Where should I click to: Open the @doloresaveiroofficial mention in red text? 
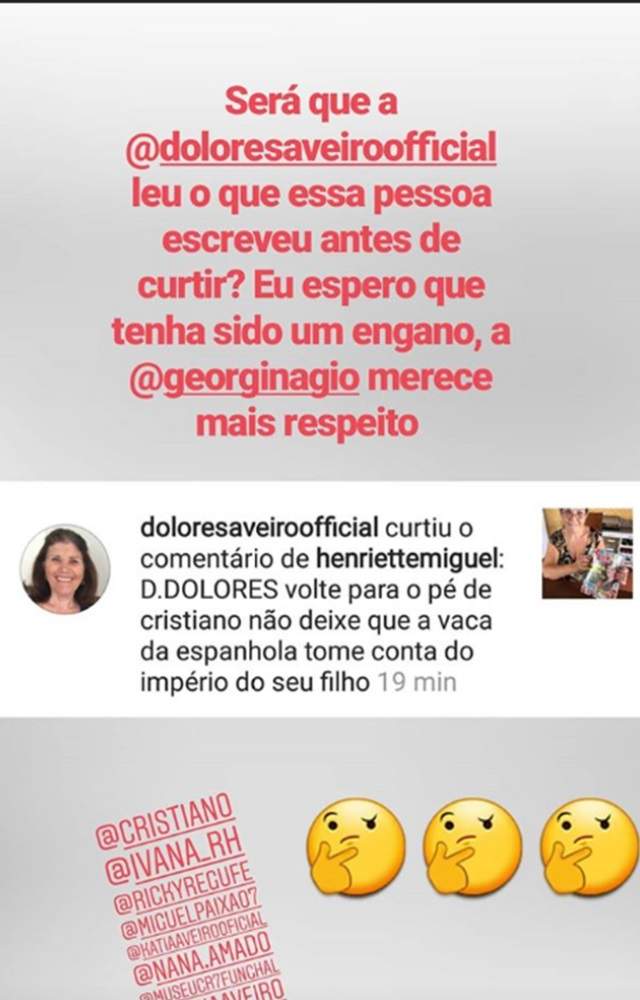click(x=311, y=149)
